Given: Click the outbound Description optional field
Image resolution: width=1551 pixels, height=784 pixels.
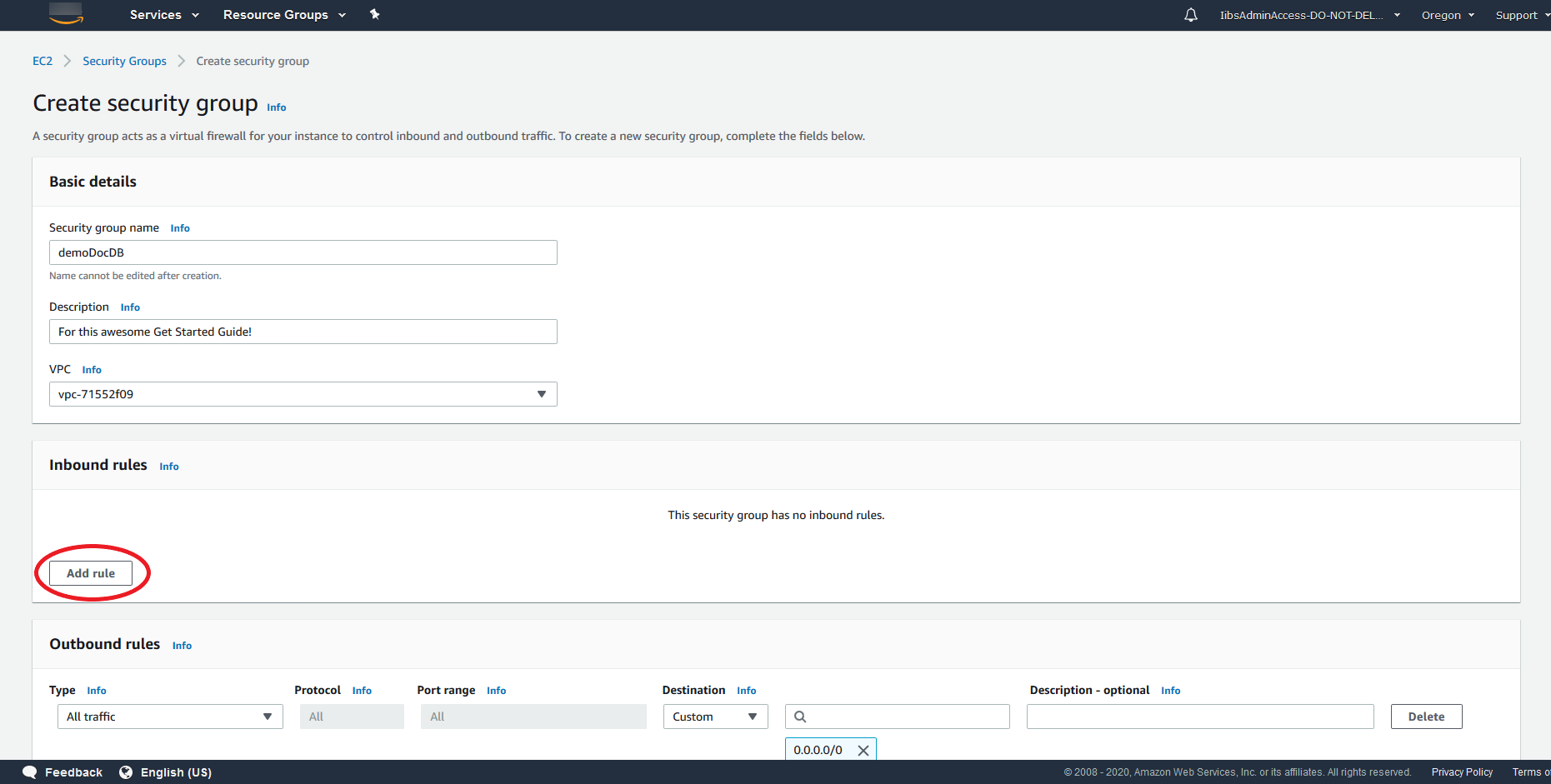Looking at the screenshot, I should click(x=1199, y=717).
